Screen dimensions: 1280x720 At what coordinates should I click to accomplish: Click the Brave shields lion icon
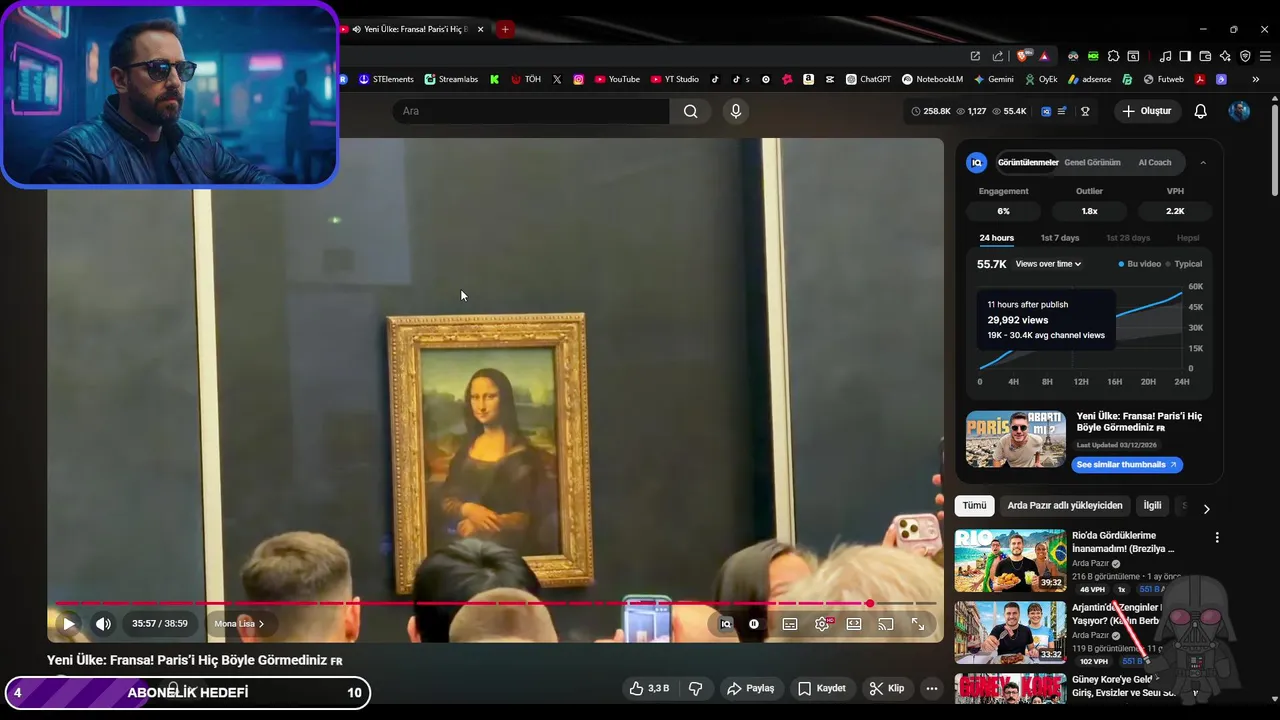pos(1022,56)
